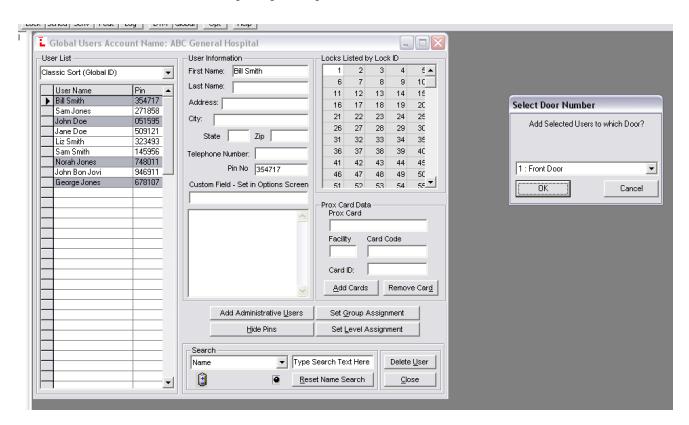Click the Remove Card button
This screenshot has height=425, width=689.
pos(410,288)
